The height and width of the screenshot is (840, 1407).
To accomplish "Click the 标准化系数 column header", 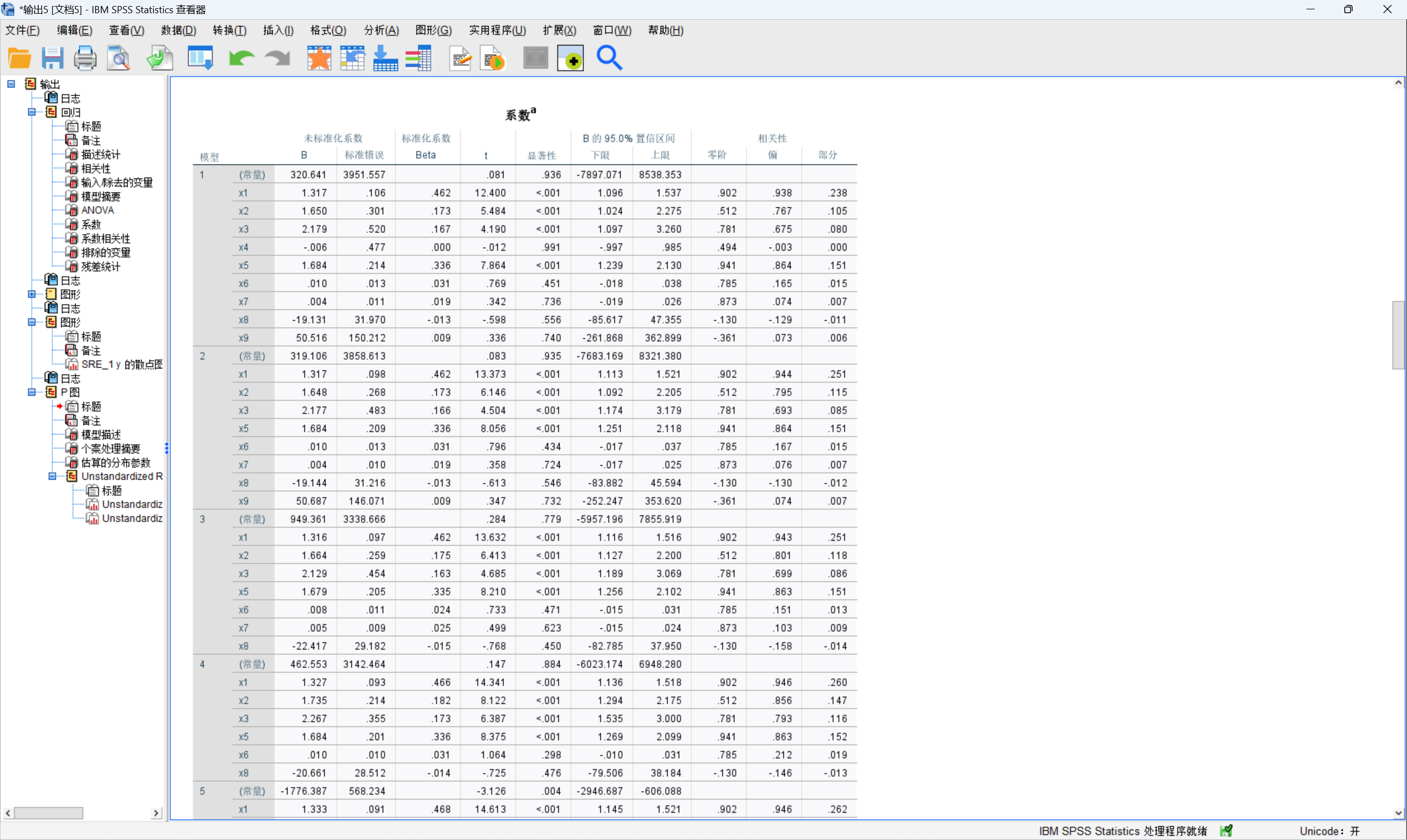I will (426, 138).
